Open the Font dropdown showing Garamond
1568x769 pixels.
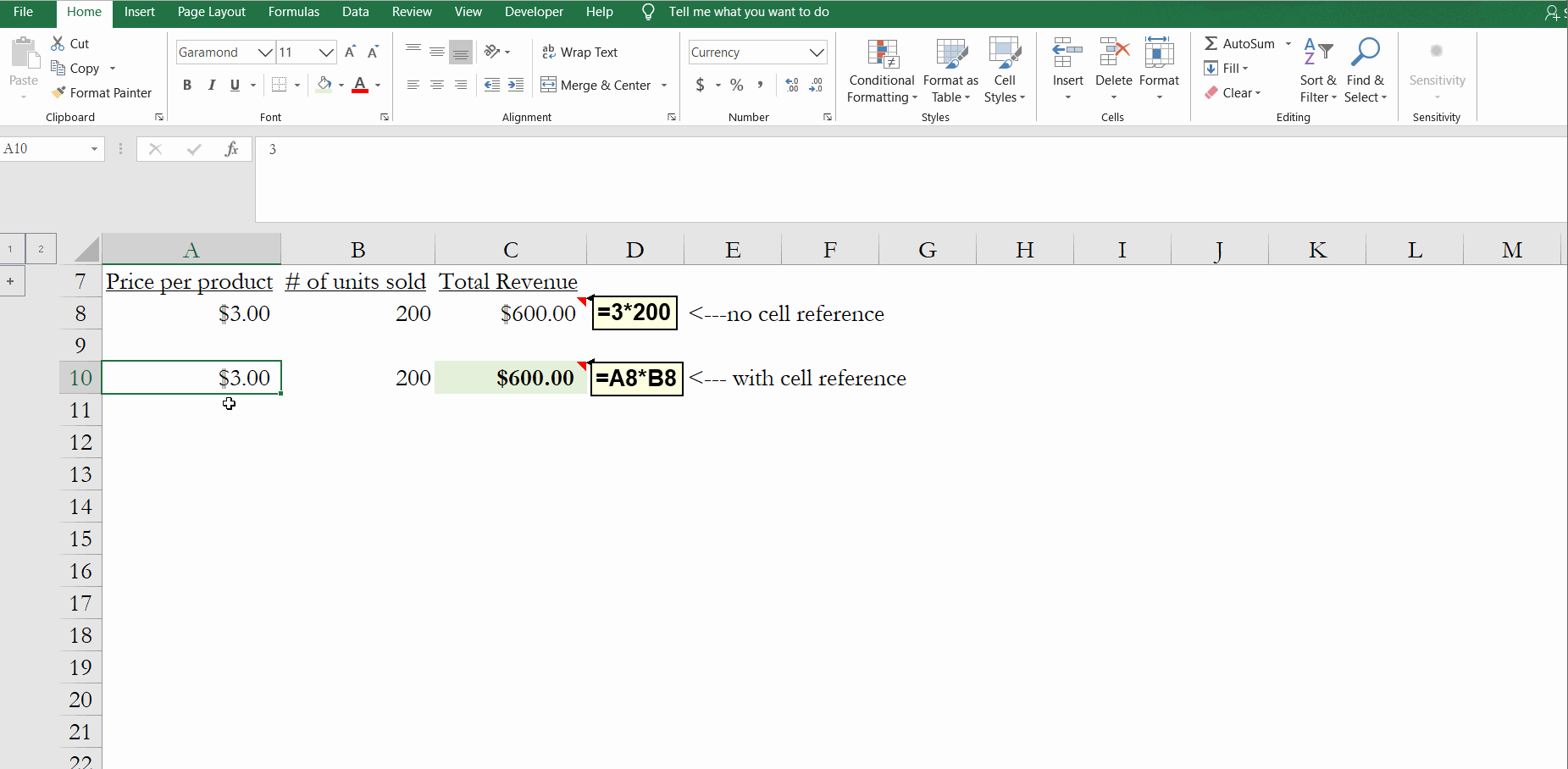224,52
